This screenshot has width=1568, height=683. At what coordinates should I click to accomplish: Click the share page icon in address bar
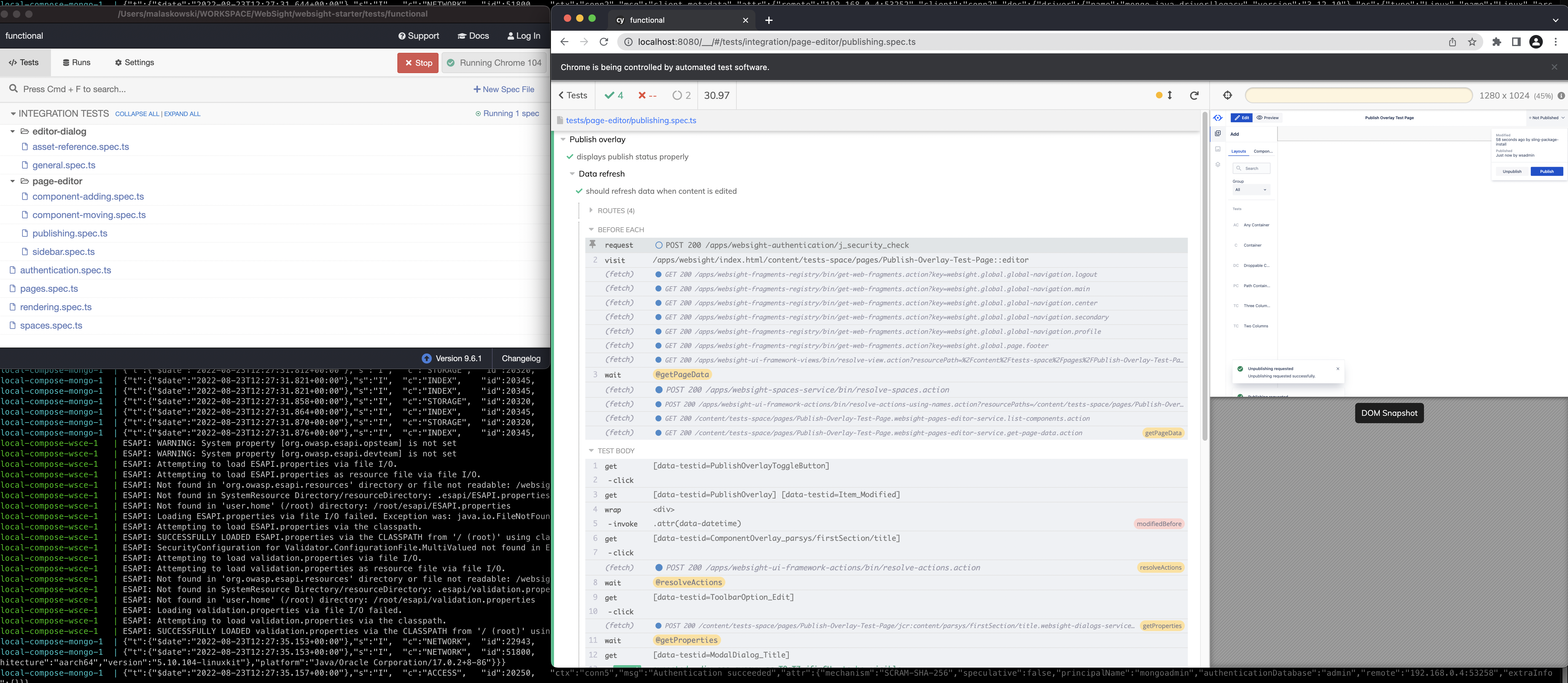click(x=1452, y=42)
